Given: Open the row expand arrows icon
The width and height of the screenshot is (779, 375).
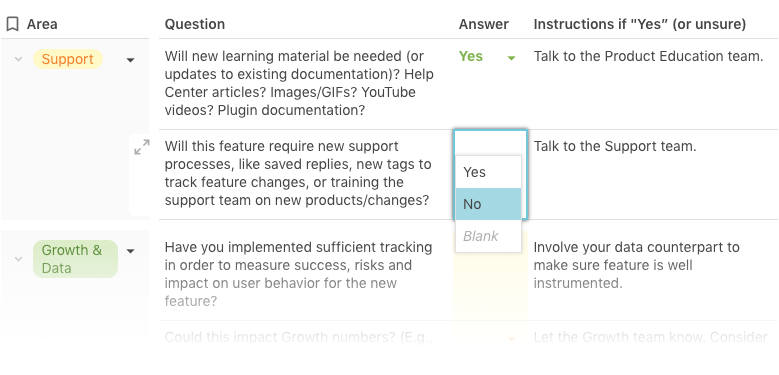Looking at the screenshot, I should pos(142,147).
